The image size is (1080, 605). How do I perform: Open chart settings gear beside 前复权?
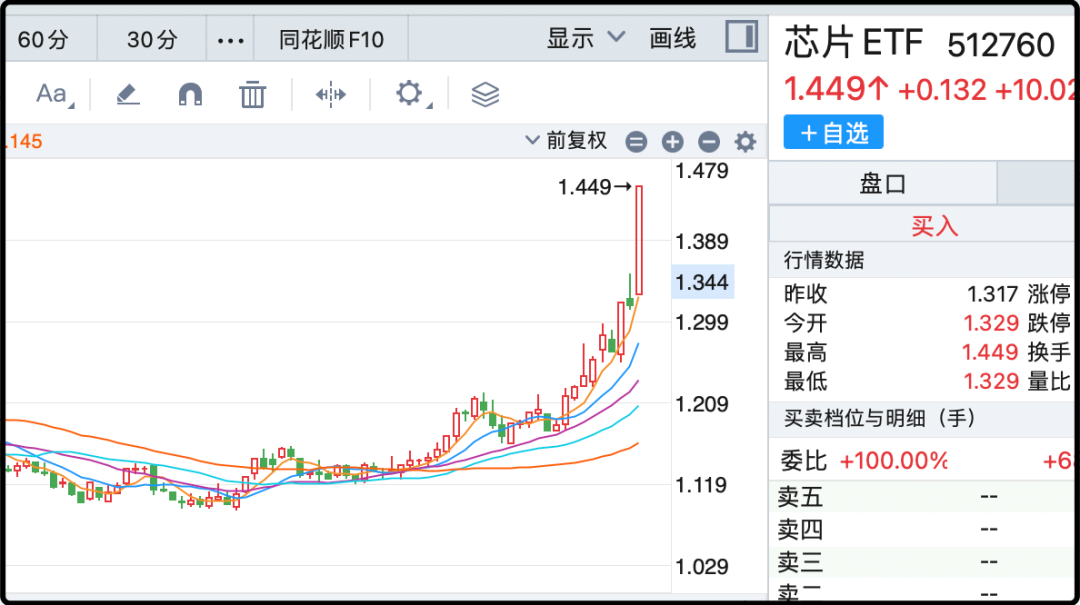[745, 142]
